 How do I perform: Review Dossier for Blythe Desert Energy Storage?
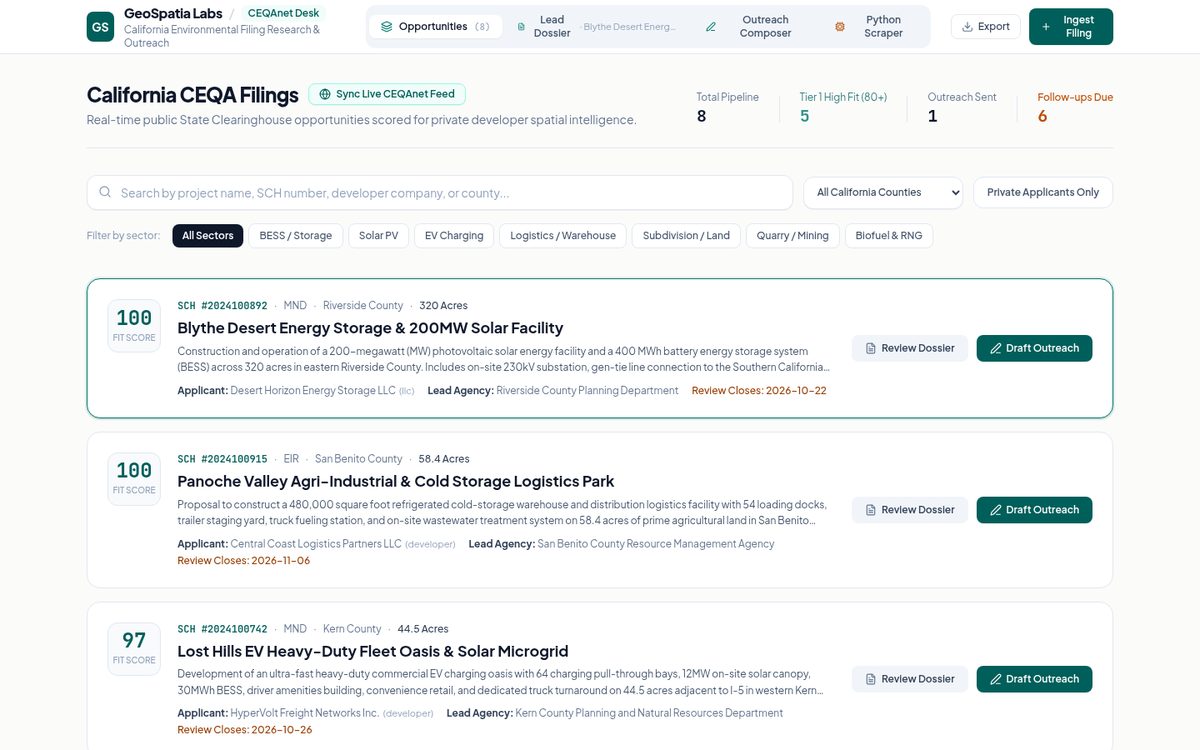click(910, 348)
